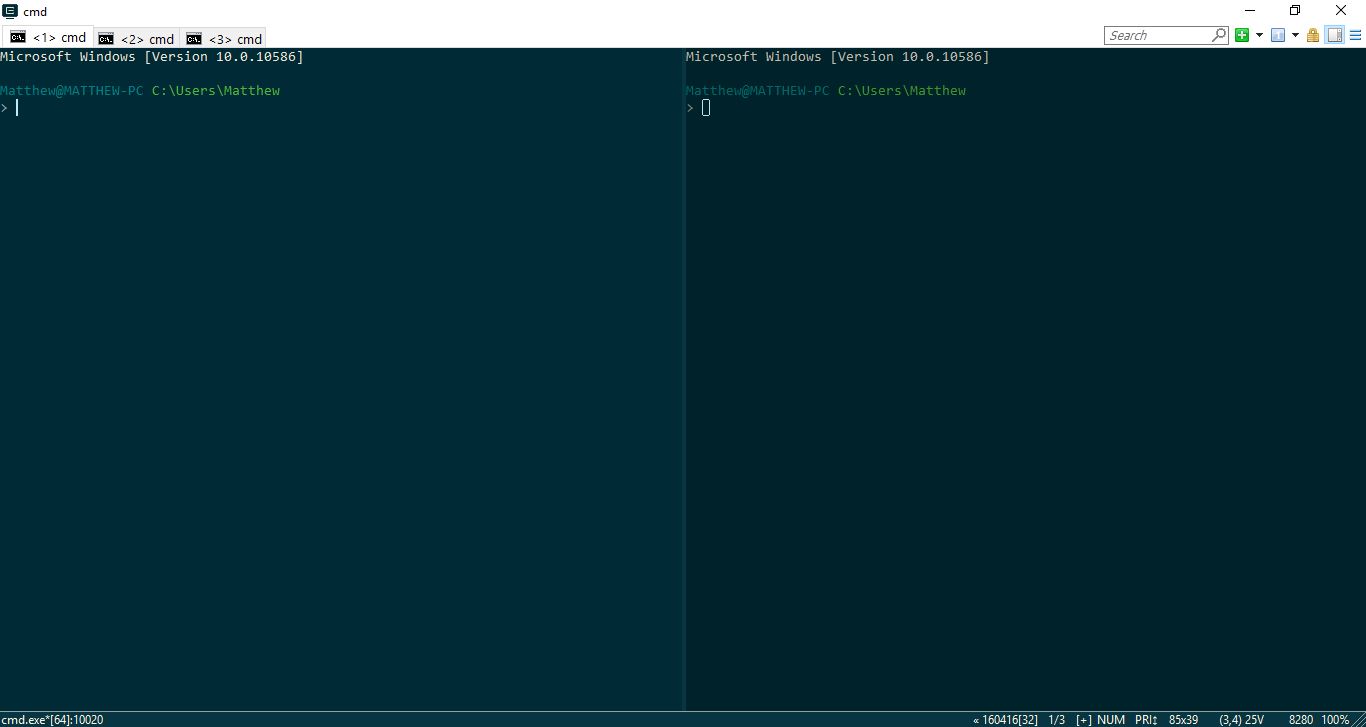The image size is (1366, 727).
Task: Minimize the ConEmu window
Action: 1249,11
